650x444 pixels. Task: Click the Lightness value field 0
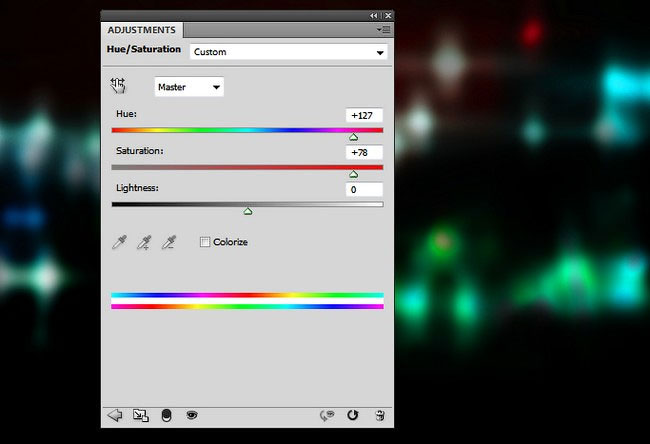coord(364,190)
